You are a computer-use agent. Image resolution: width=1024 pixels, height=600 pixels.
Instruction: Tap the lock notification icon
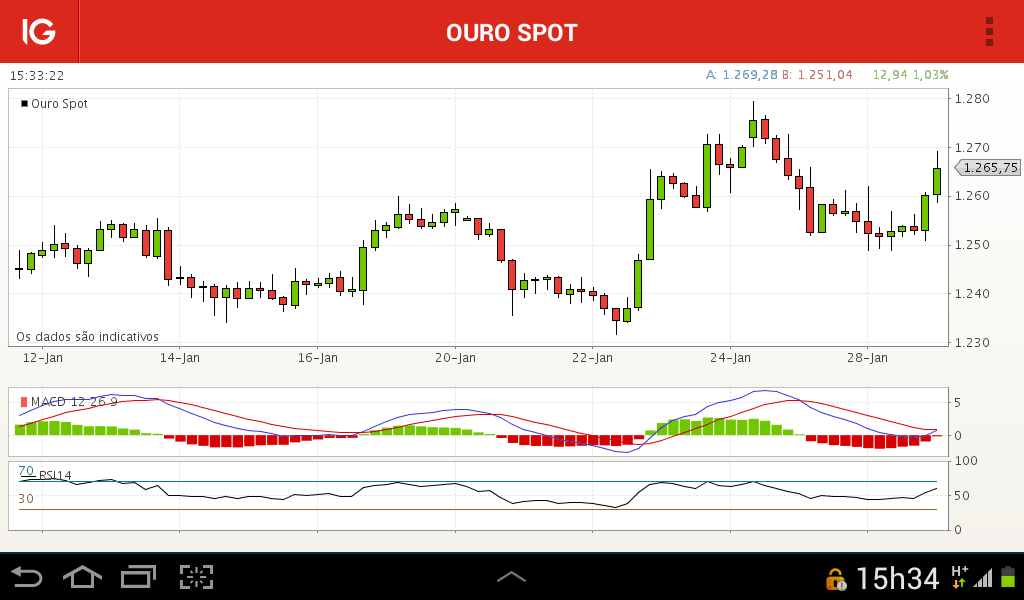pos(836,579)
